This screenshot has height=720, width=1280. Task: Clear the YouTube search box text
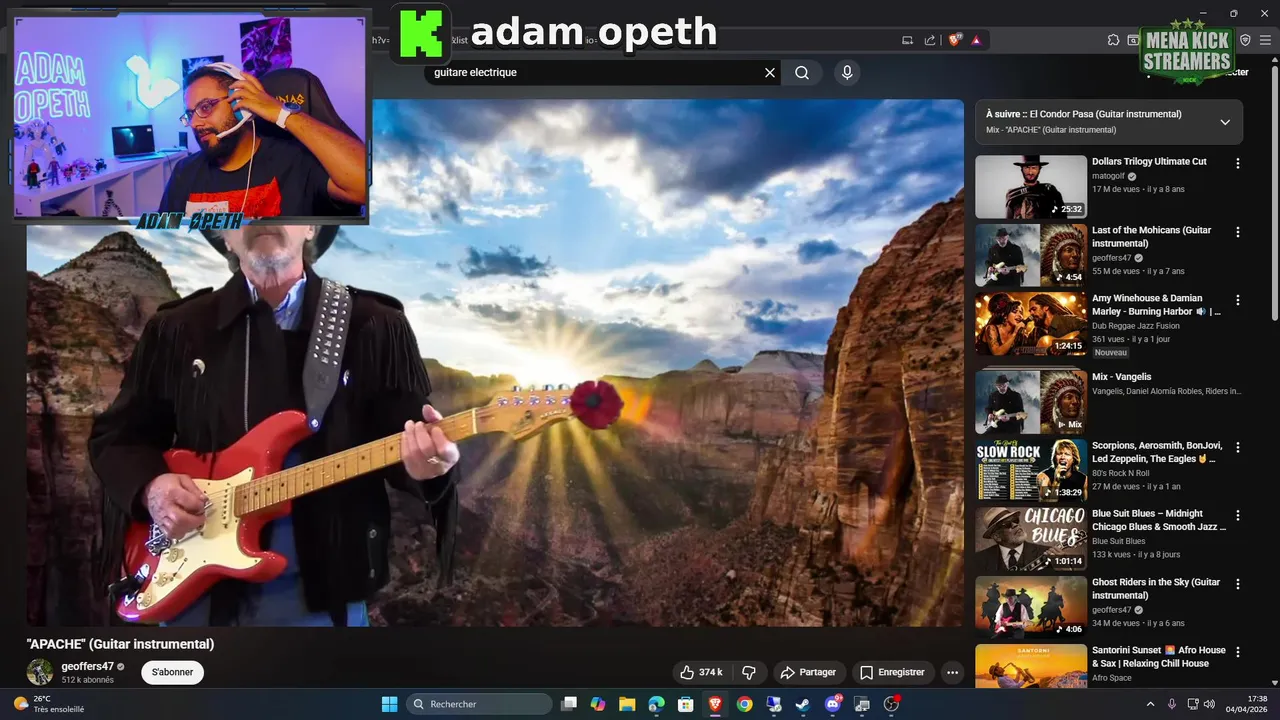click(770, 72)
